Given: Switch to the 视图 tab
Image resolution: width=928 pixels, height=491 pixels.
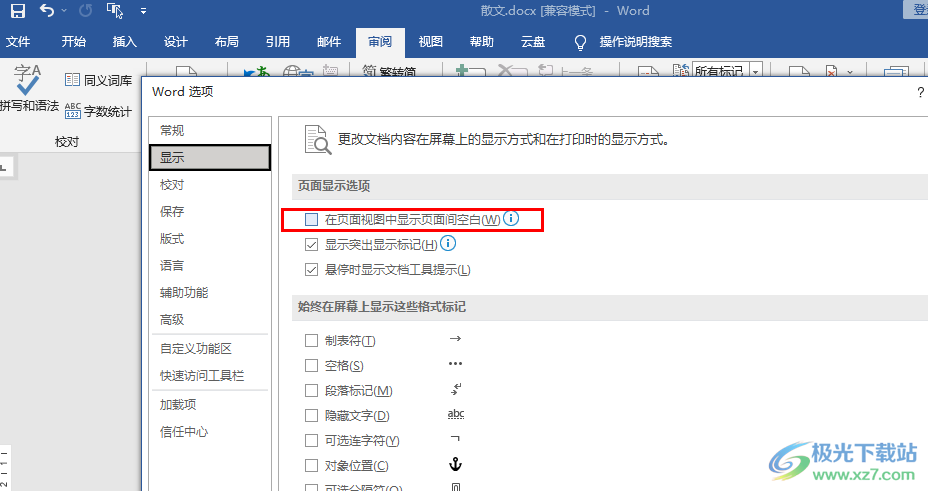Looking at the screenshot, I should (430, 41).
